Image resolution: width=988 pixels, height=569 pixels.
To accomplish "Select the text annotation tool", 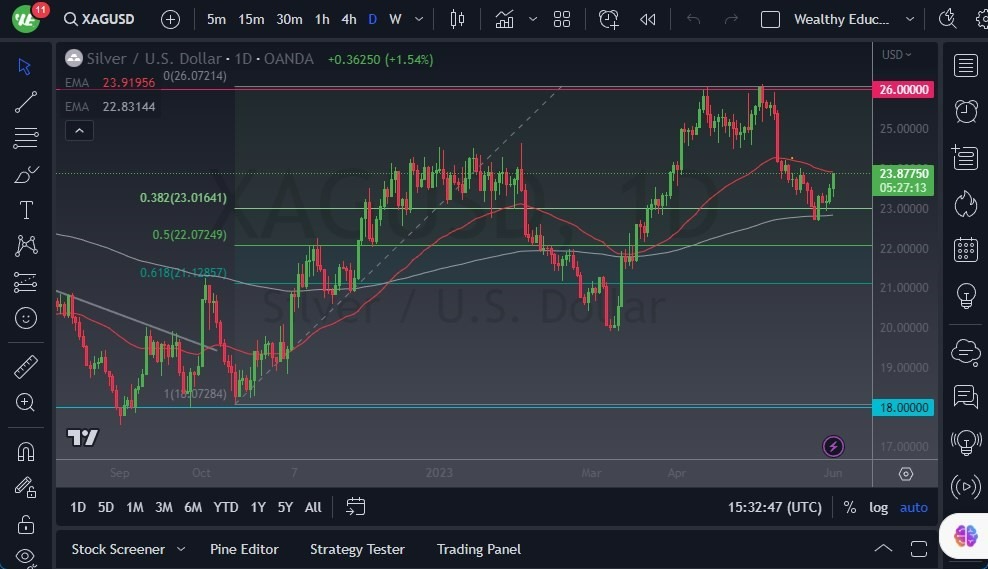I will (x=26, y=210).
